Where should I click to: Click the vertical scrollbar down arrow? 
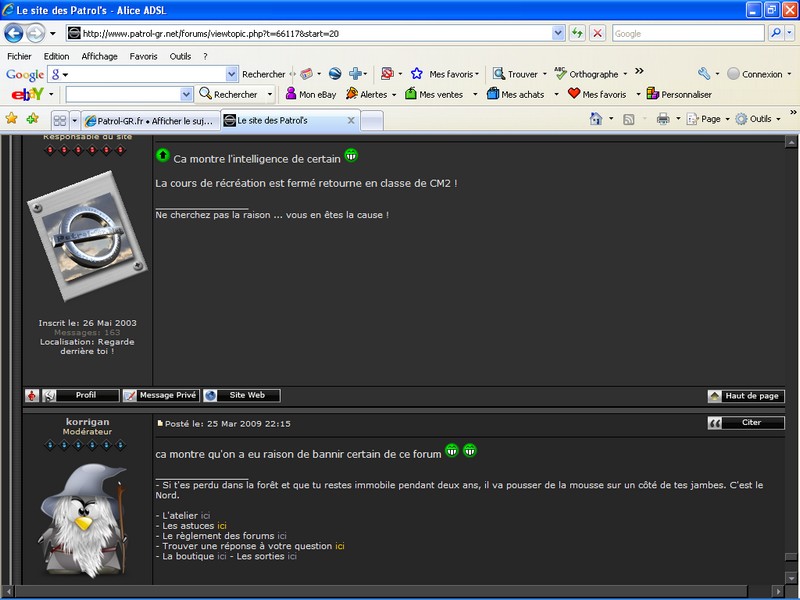[791, 578]
